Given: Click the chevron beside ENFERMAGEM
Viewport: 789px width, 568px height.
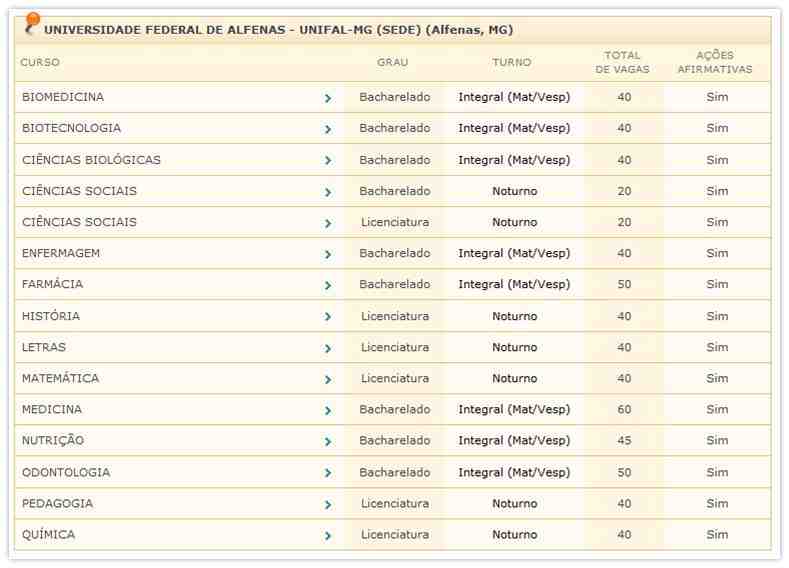Looking at the screenshot, I should click(x=328, y=254).
